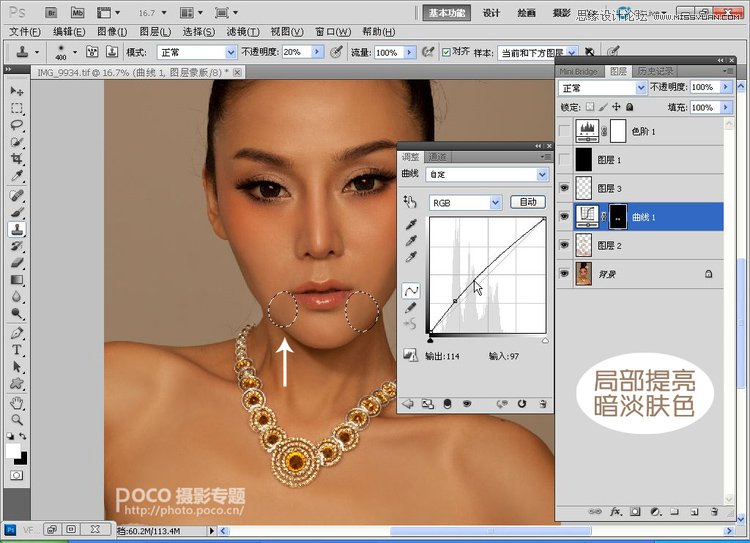750x543 pixels.
Task: Select the Eyedropper tool in toolbox
Action: click(x=17, y=176)
